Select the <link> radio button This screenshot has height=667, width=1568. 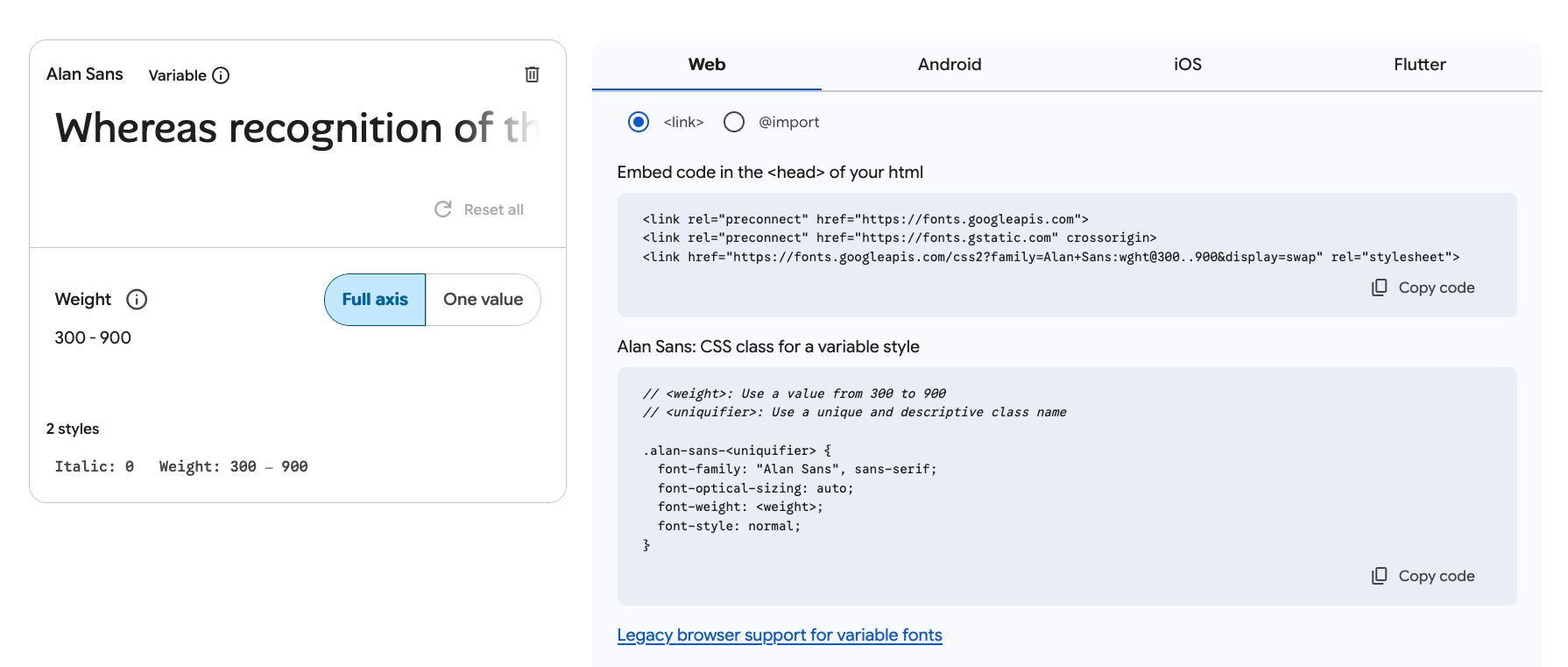pos(639,122)
